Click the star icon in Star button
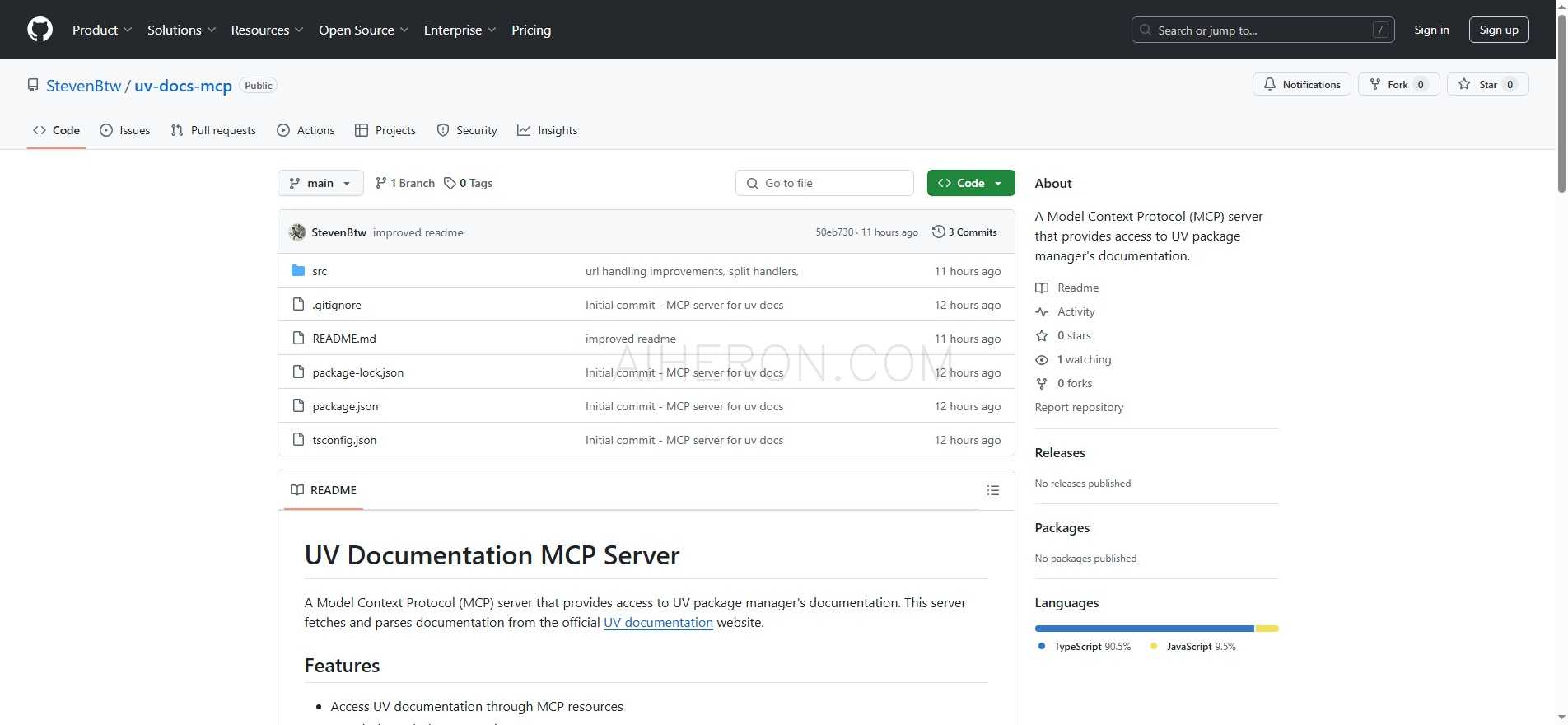1568x725 pixels. (1464, 84)
